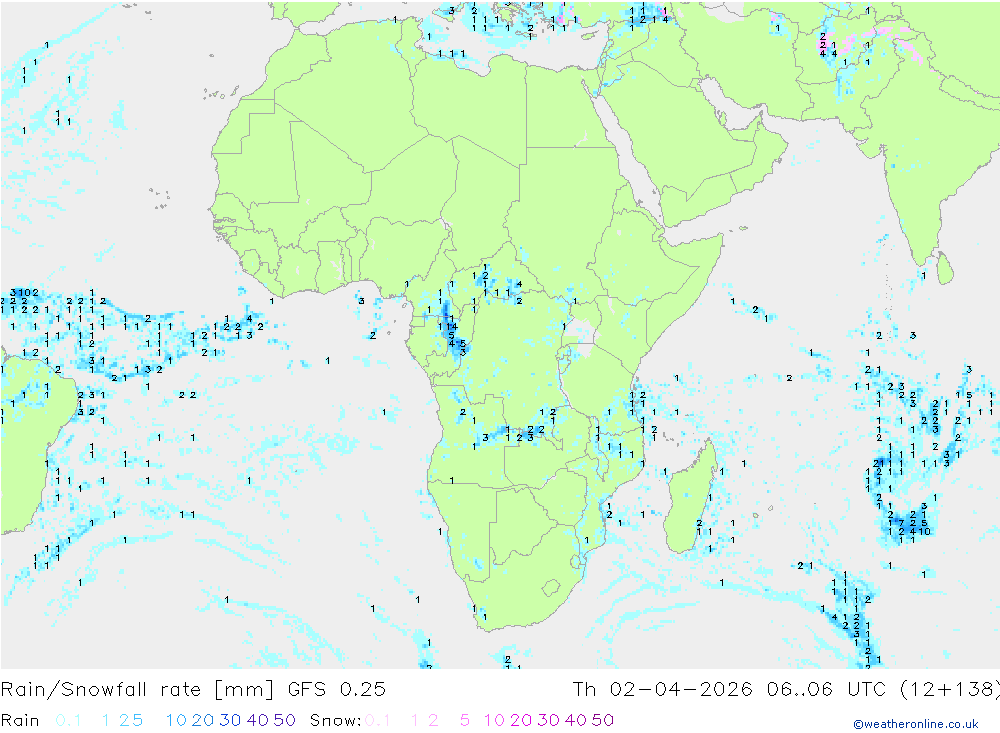Select the Snow 50 legend value
Screen dimensions: 1000x733
(x=603, y=720)
